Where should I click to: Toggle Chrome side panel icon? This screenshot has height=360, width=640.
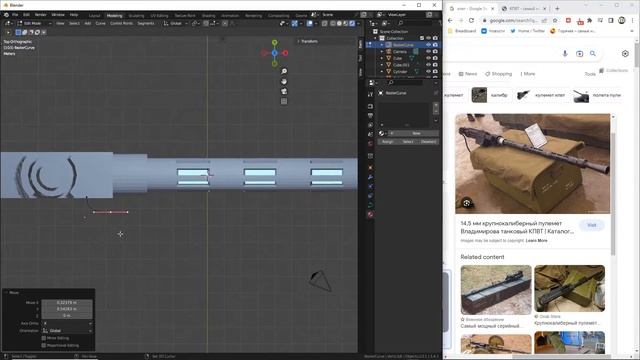(611, 20)
